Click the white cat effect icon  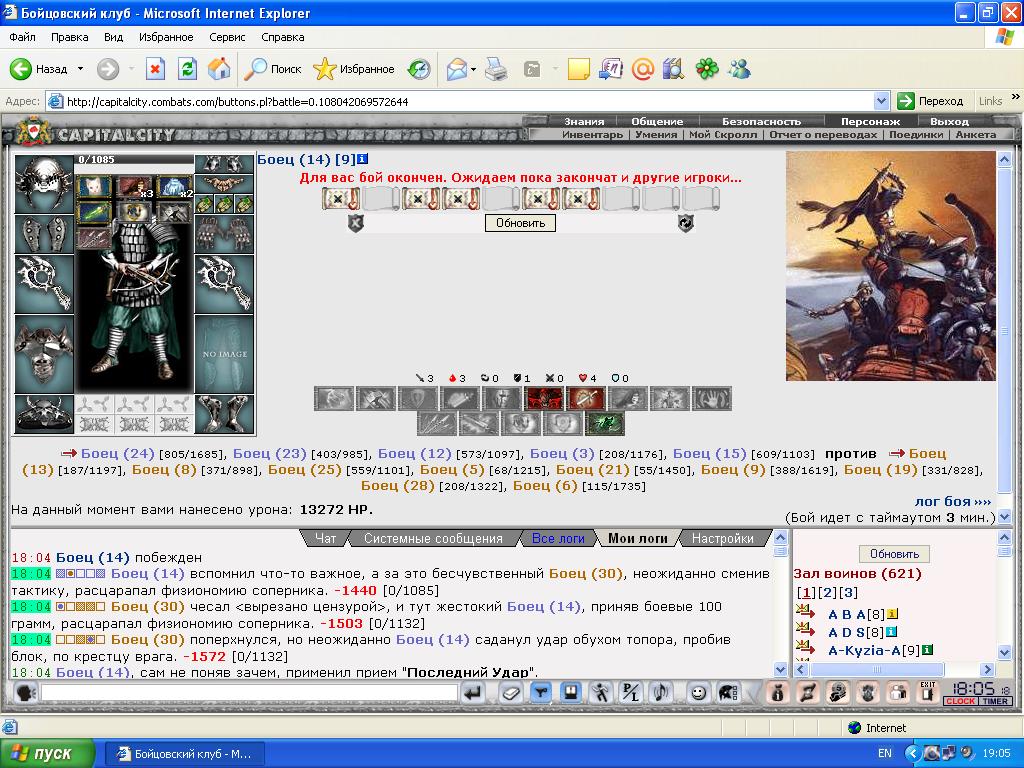[95, 187]
